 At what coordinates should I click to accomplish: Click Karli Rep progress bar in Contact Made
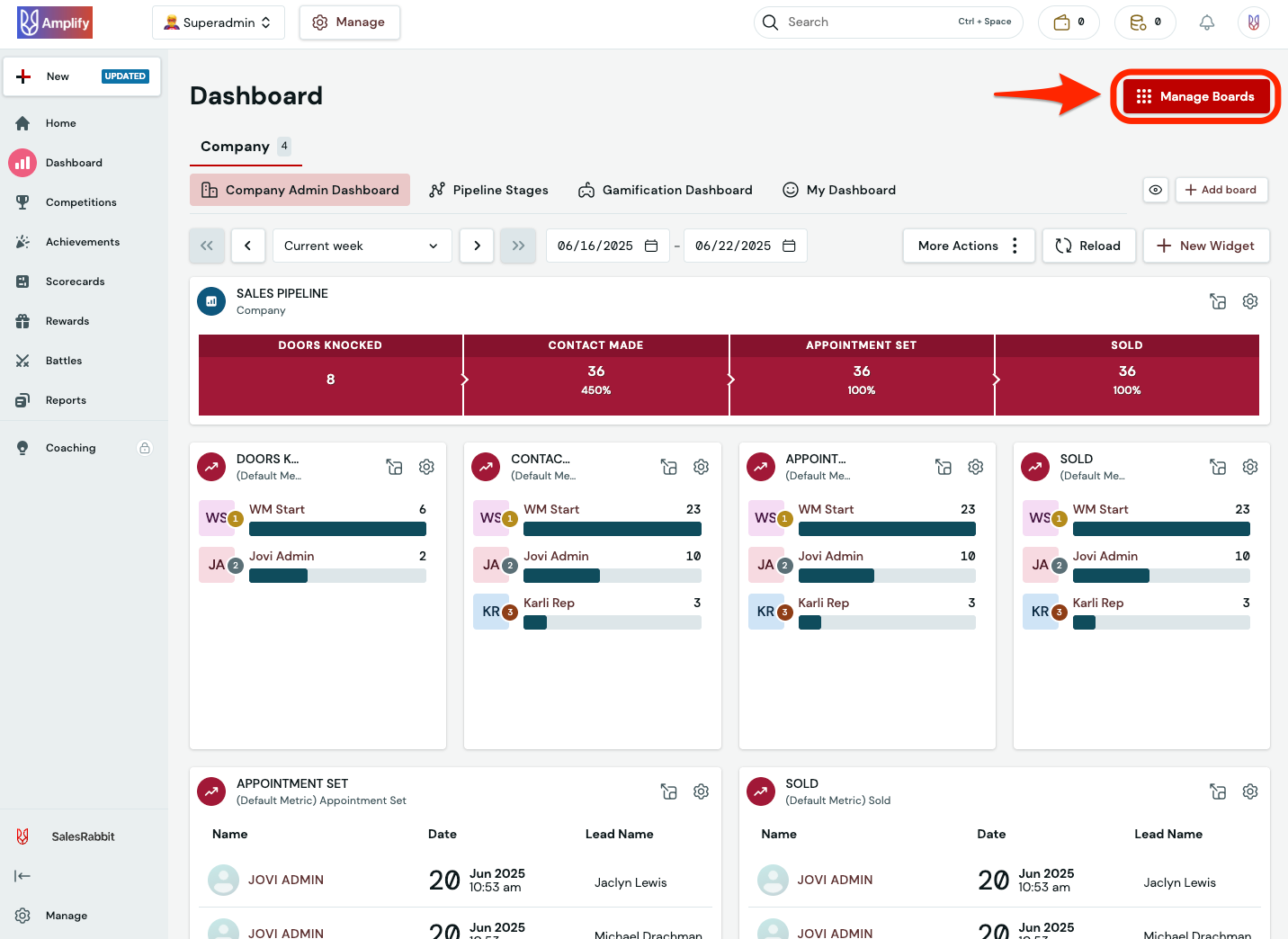[x=613, y=622]
